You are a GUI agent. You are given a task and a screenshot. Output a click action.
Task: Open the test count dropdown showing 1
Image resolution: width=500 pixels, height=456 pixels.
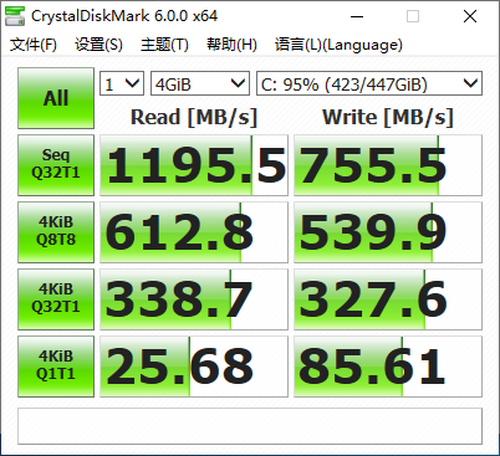pyautogui.click(x=122, y=83)
